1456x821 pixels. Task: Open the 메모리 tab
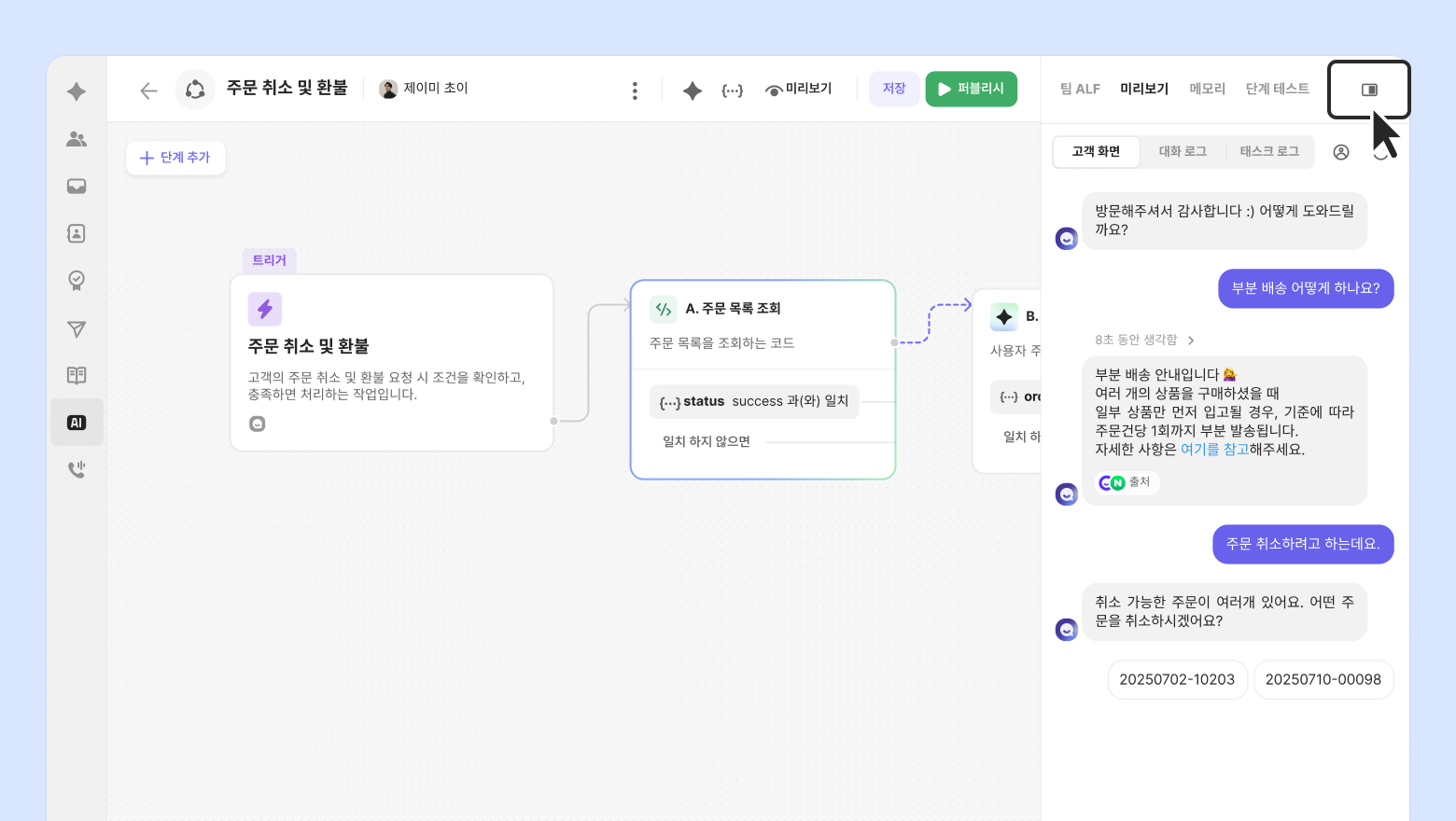[1207, 89]
